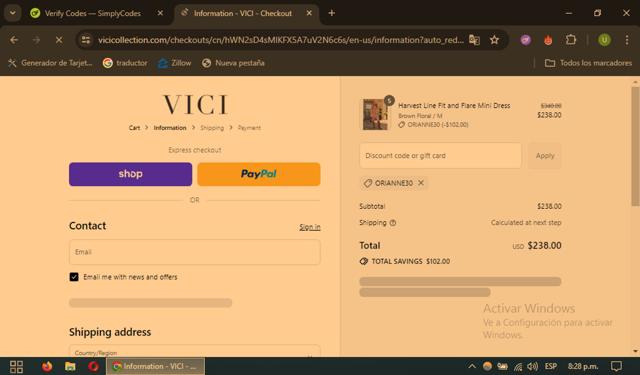The height and width of the screenshot is (375, 640).
Task: Pay with PayPal express checkout
Action: click(259, 174)
